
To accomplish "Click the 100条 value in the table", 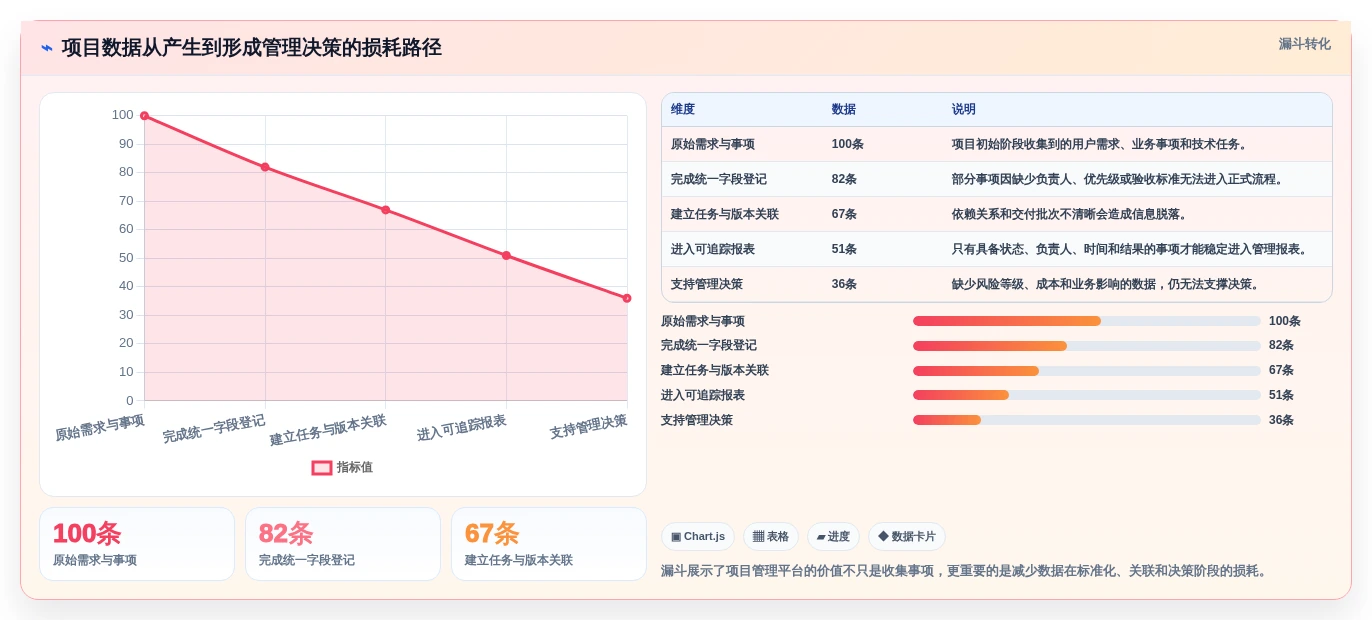I will [x=848, y=144].
